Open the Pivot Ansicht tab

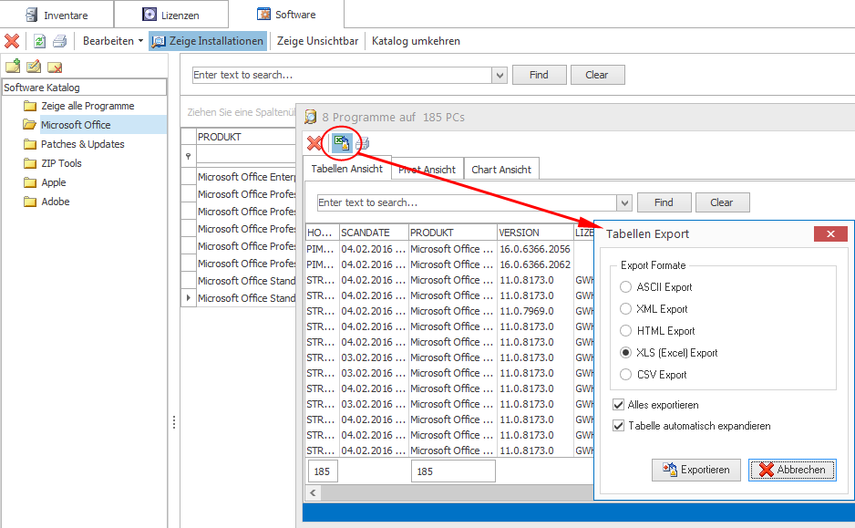(x=428, y=170)
